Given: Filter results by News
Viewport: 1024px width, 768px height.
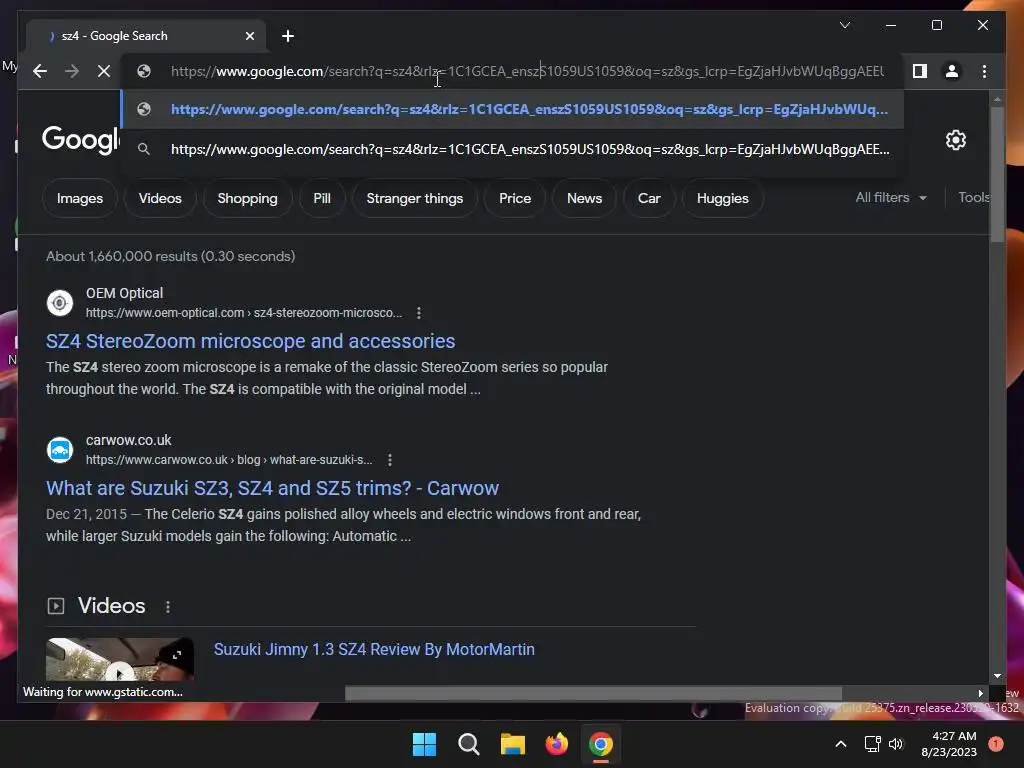Looking at the screenshot, I should coord(584,198).
